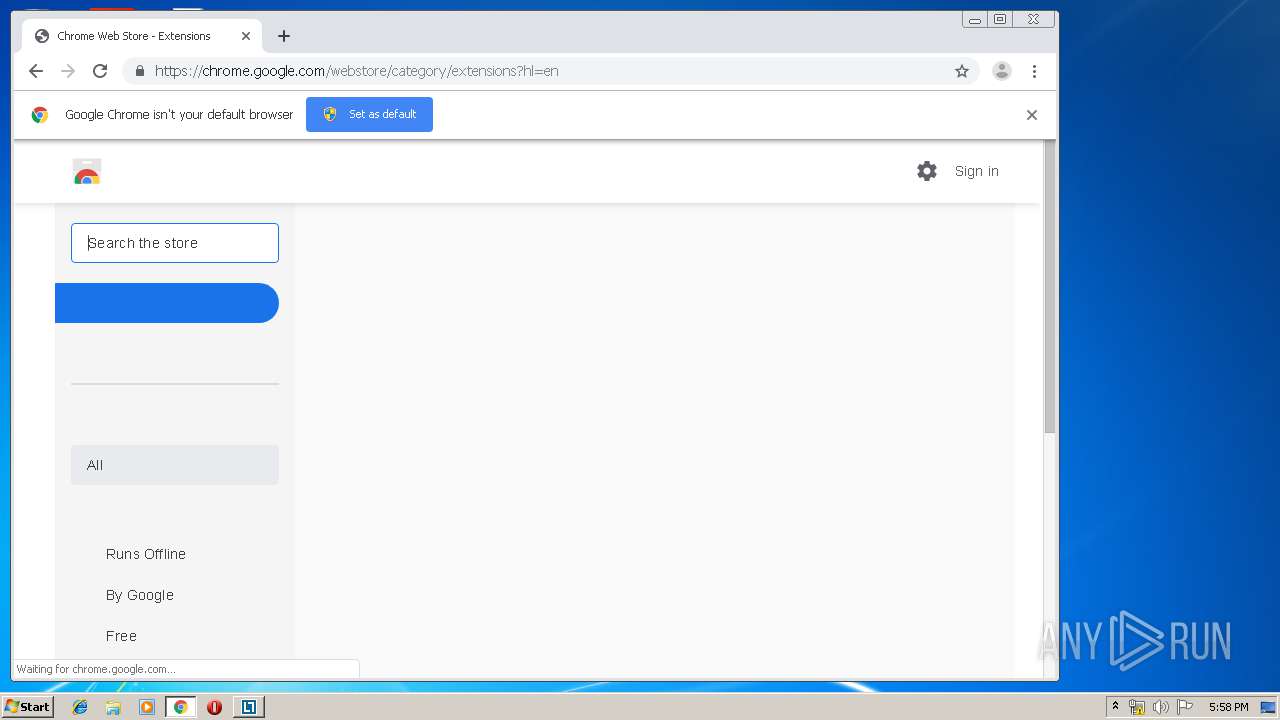This screenshot has width=1280, height=720.
Task: Click the Chrome logo in the infobar
Action: [x=40, y=115]
